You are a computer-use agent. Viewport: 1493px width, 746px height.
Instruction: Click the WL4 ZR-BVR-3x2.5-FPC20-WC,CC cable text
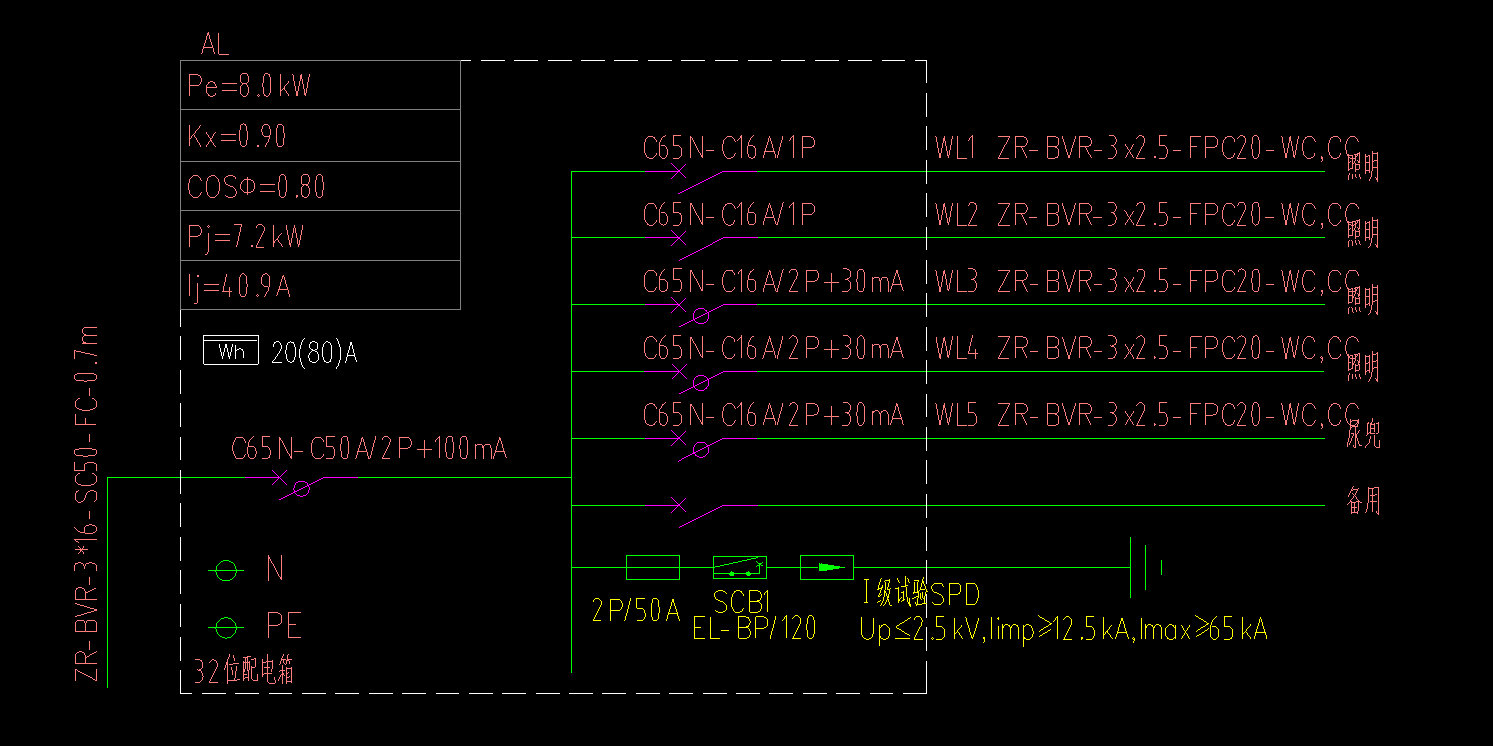(1147, 349)
